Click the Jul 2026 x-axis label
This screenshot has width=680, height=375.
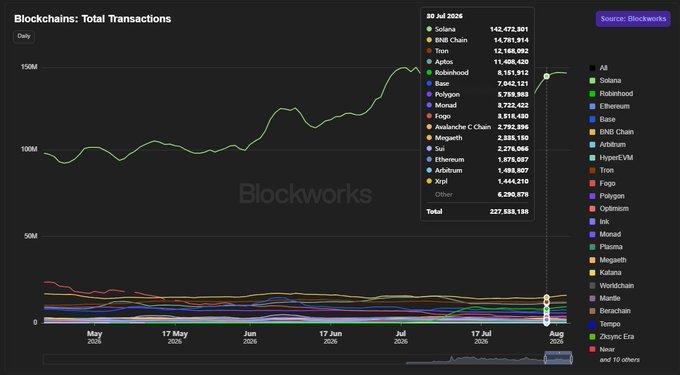[x=401, y=337]
